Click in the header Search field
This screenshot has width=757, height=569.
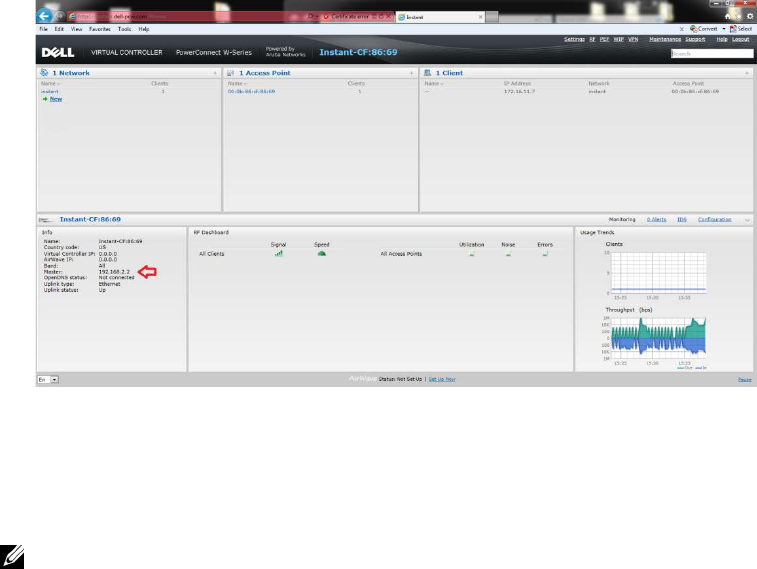pyautogui.click(x=712, y=53)
